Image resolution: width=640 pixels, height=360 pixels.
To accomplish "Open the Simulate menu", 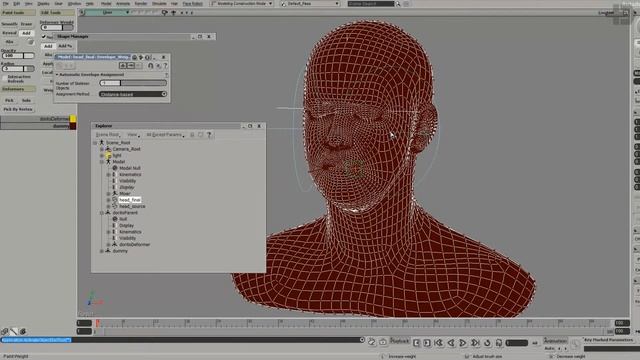I will pyautogui.click(x=159, y=3).
